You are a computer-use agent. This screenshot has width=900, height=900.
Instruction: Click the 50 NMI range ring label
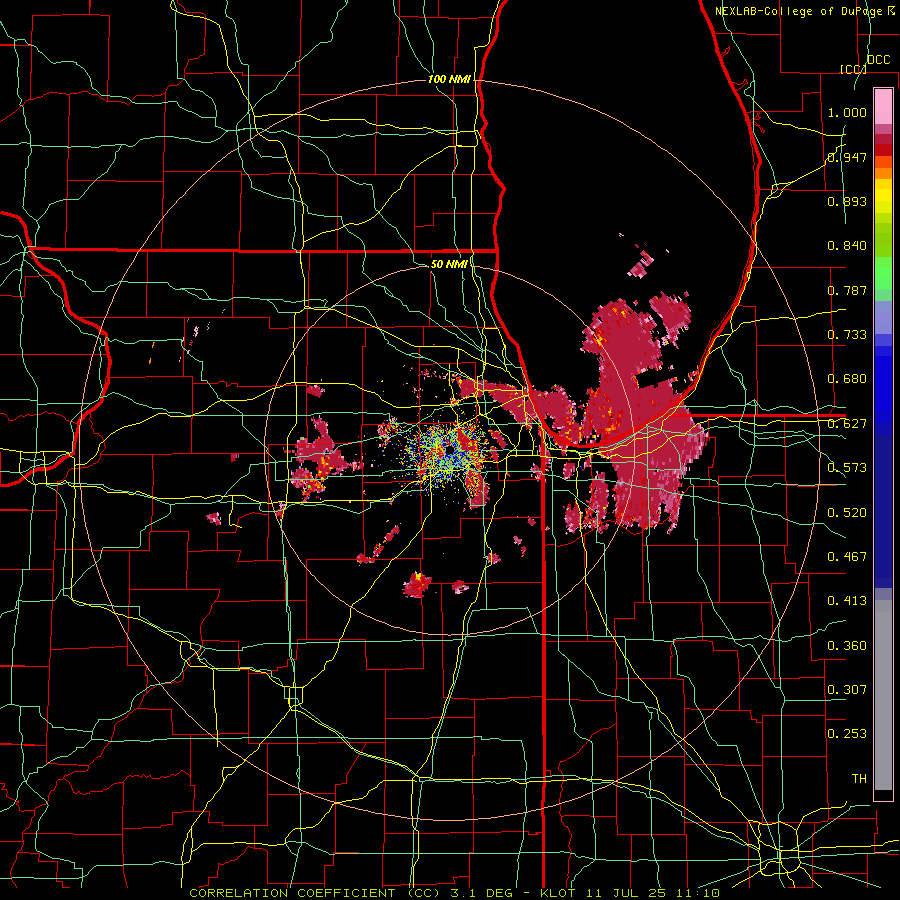click(449, 264)
